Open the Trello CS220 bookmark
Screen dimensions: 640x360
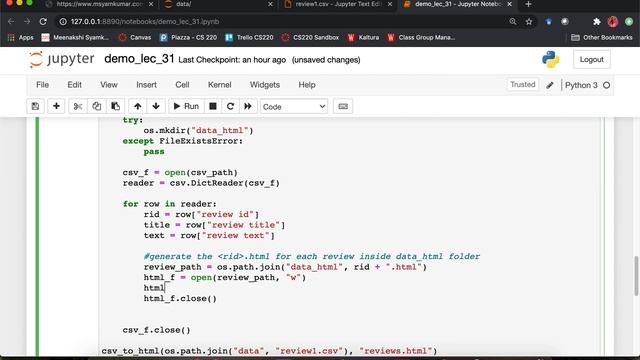(249, 38)
